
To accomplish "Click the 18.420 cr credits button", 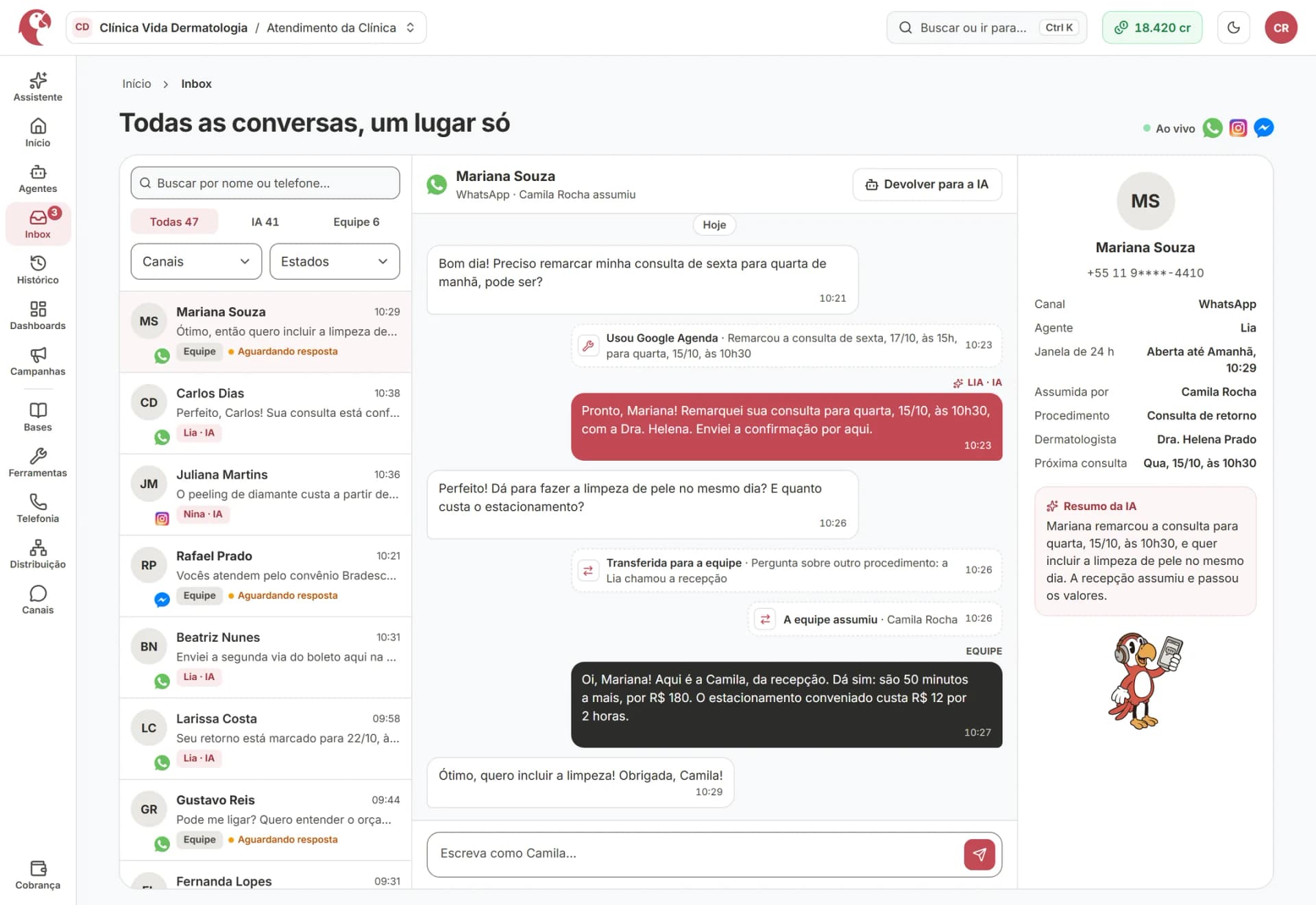I will coord(1151,27).
